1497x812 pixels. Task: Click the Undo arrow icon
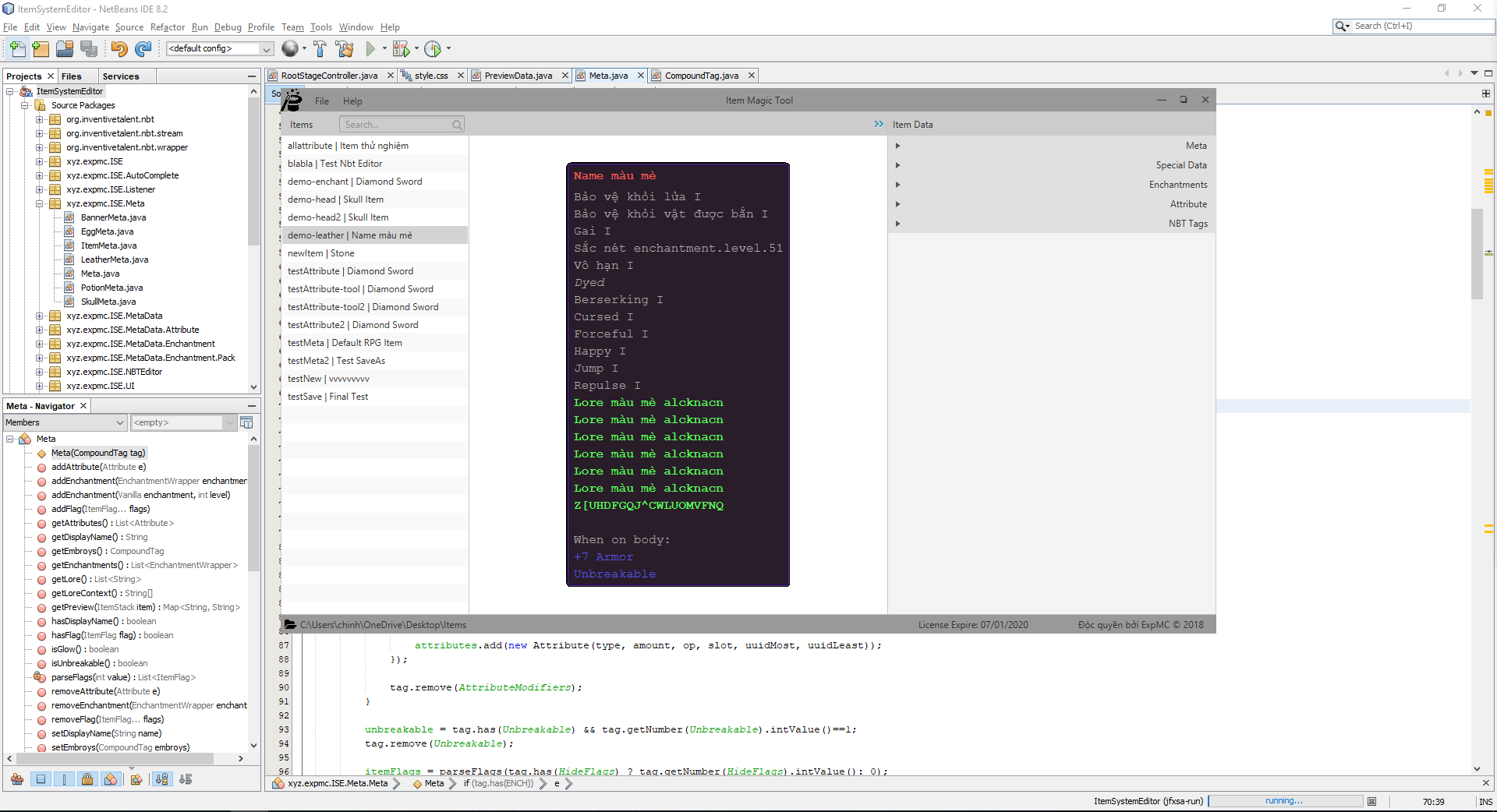click(119, 49)
